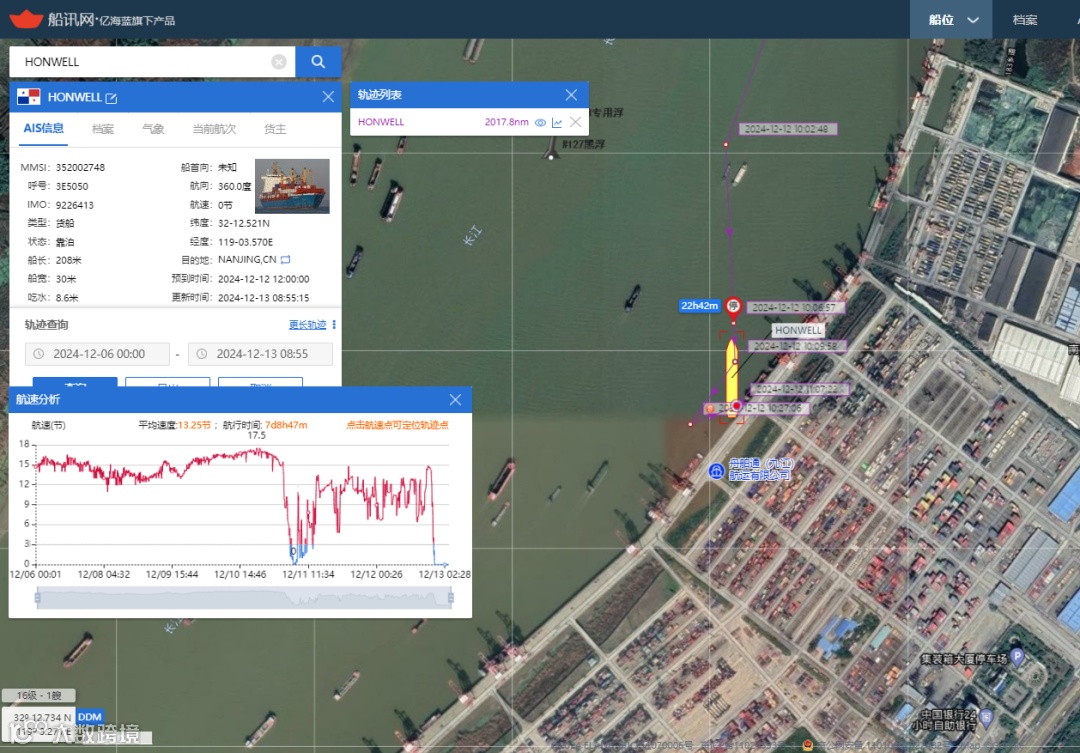Click the 更长轨迹 link
Image resolution: width=1080 pixels, height=753 pixels.
tap(307, 324)
